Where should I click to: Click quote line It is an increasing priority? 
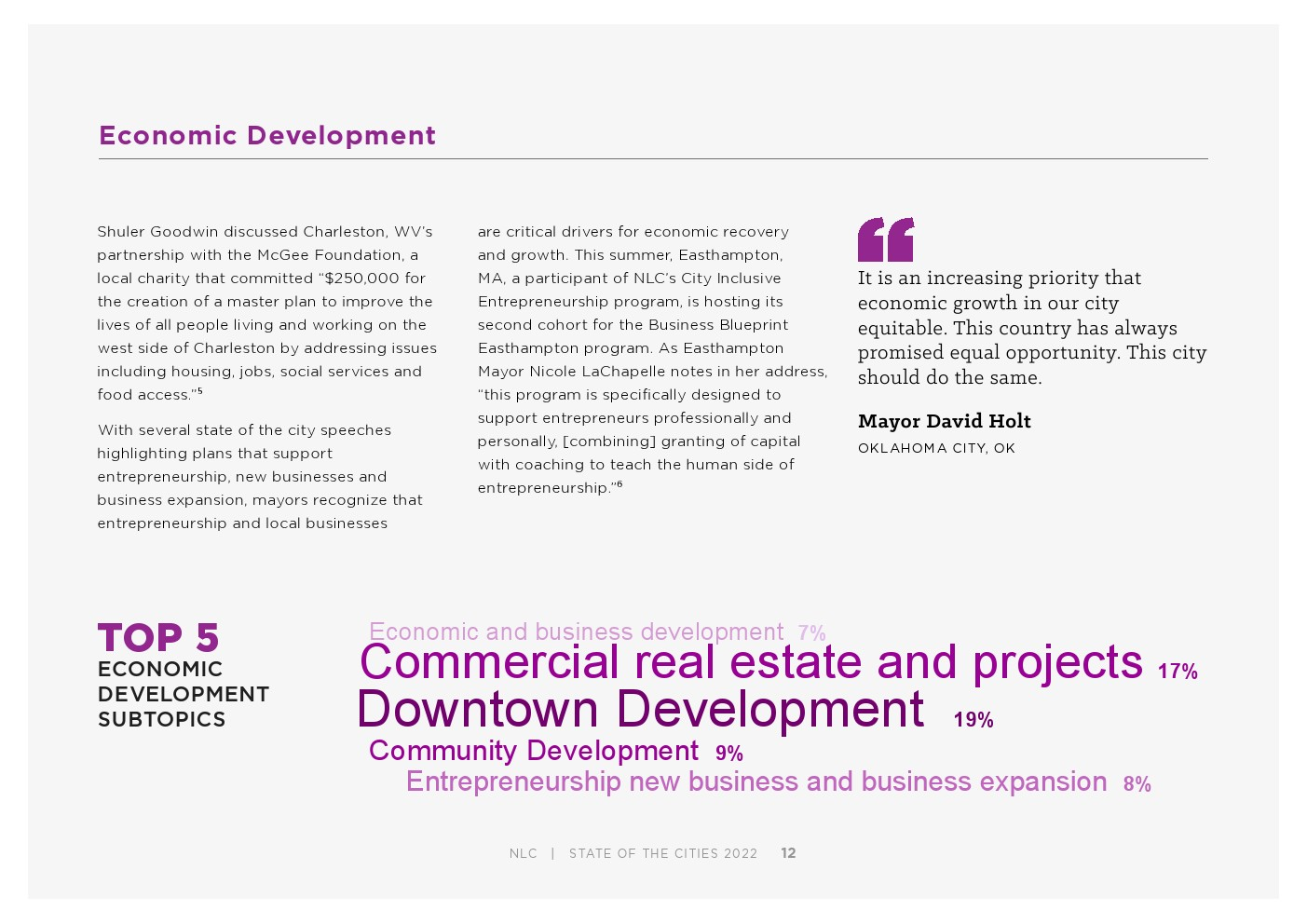(1000, 278)
